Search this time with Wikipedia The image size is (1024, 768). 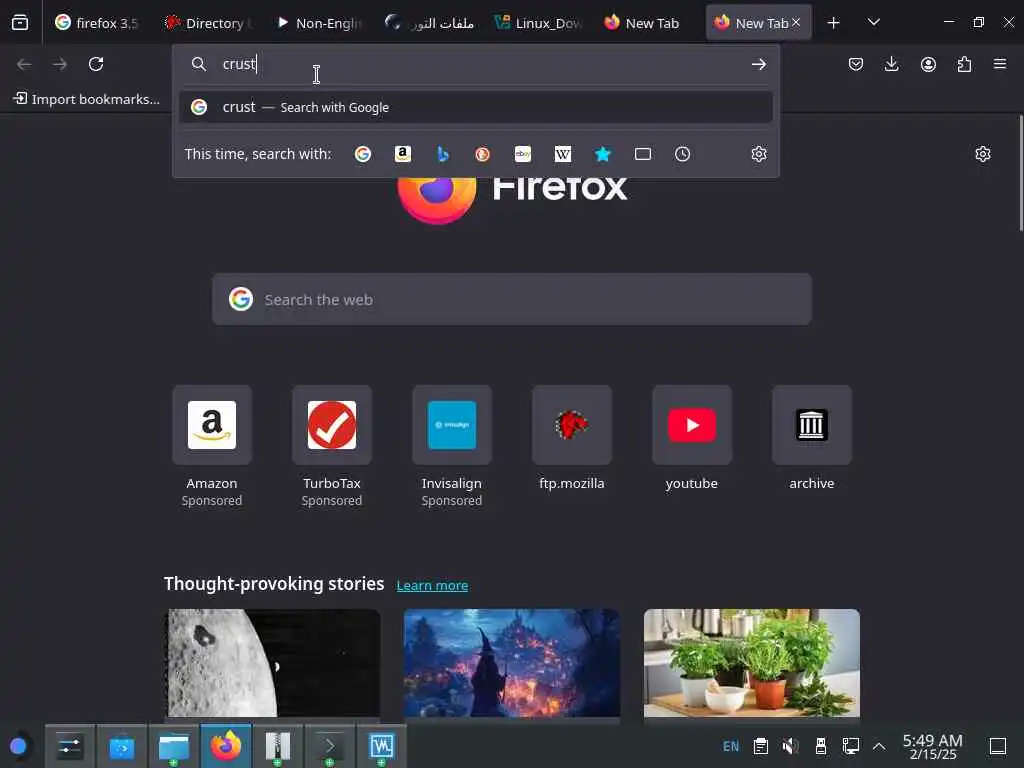pos(563,154)
